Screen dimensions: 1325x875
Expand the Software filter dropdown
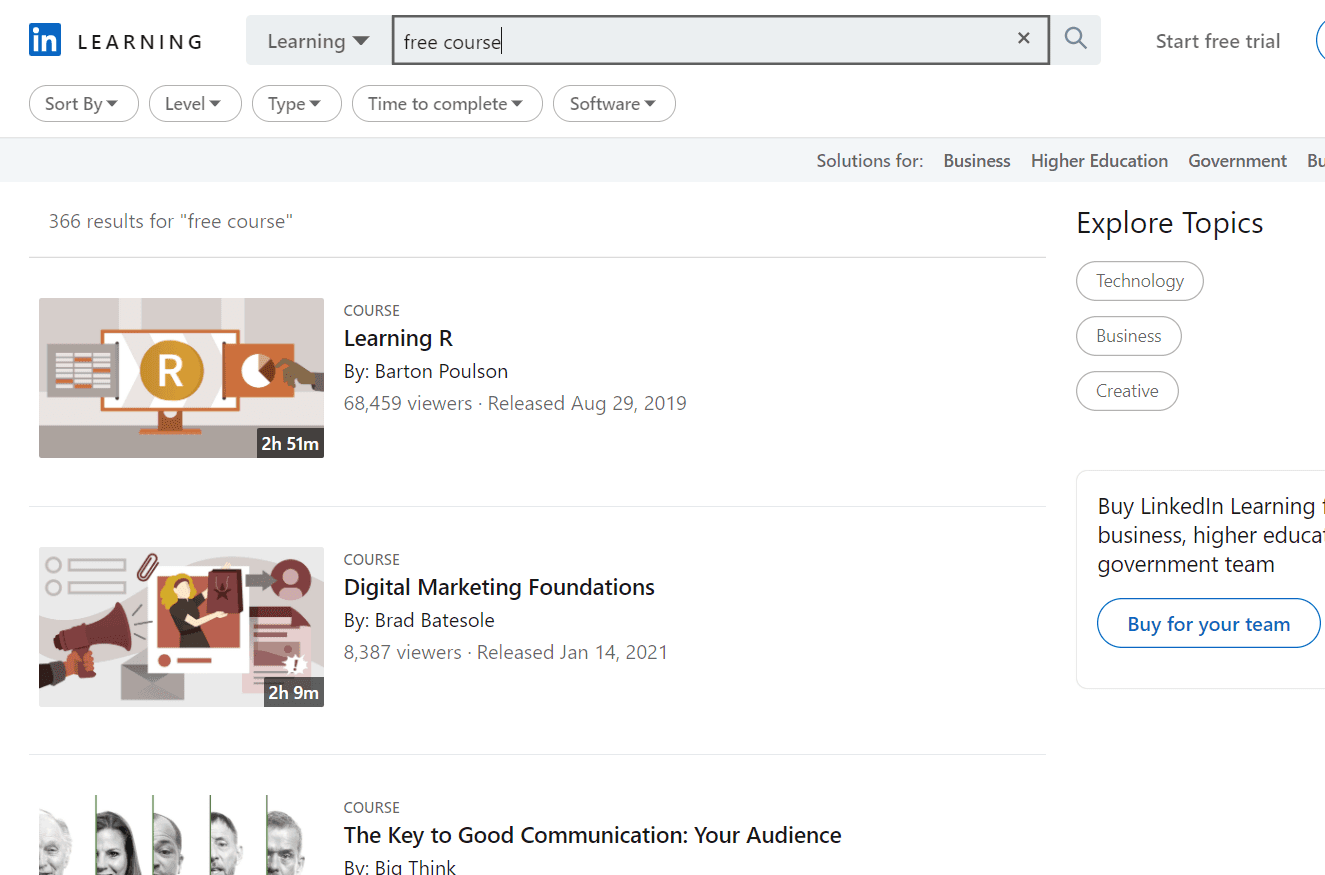click(614, 104)
